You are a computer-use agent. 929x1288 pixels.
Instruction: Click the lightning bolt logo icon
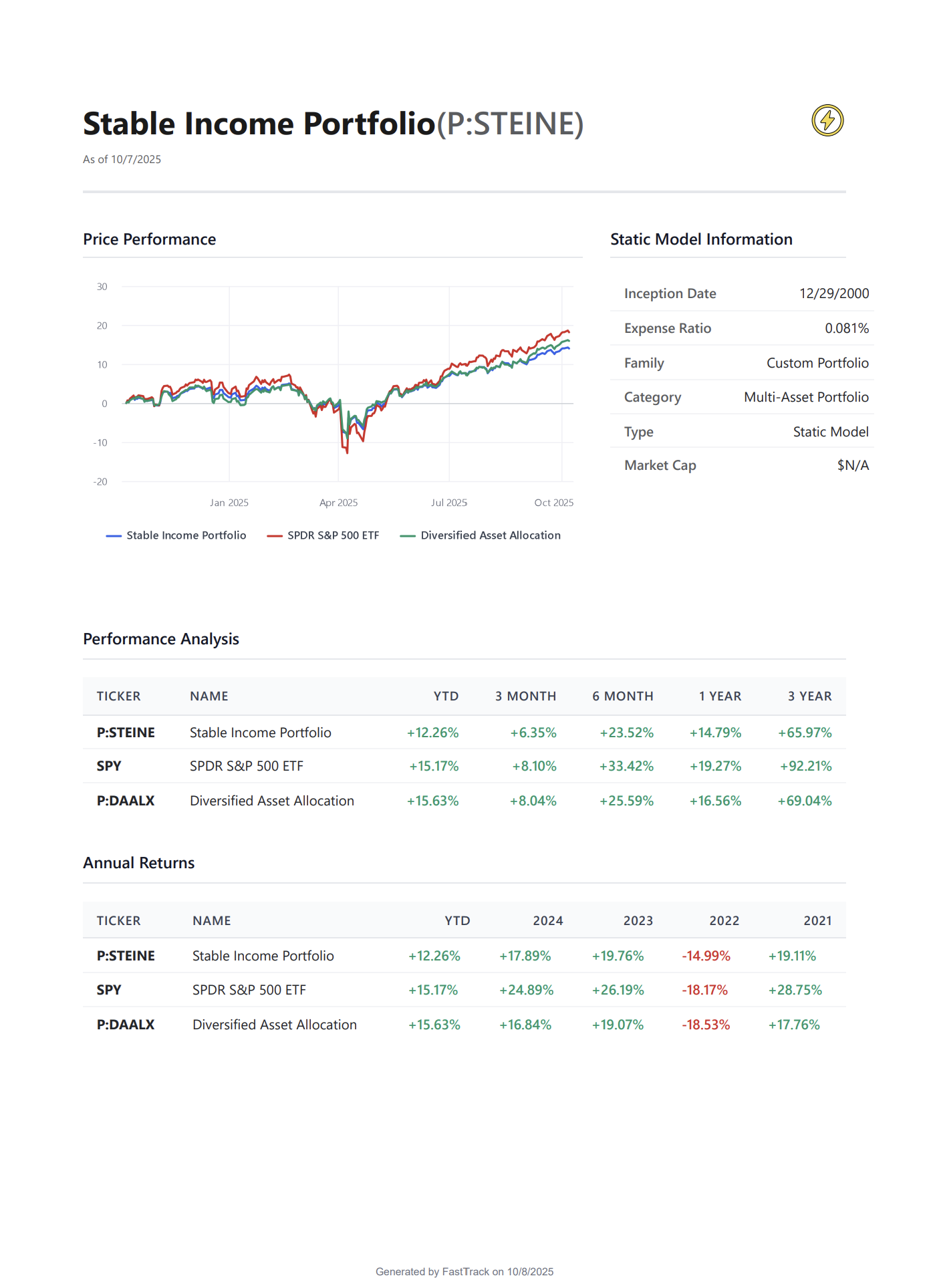point(827,120)
